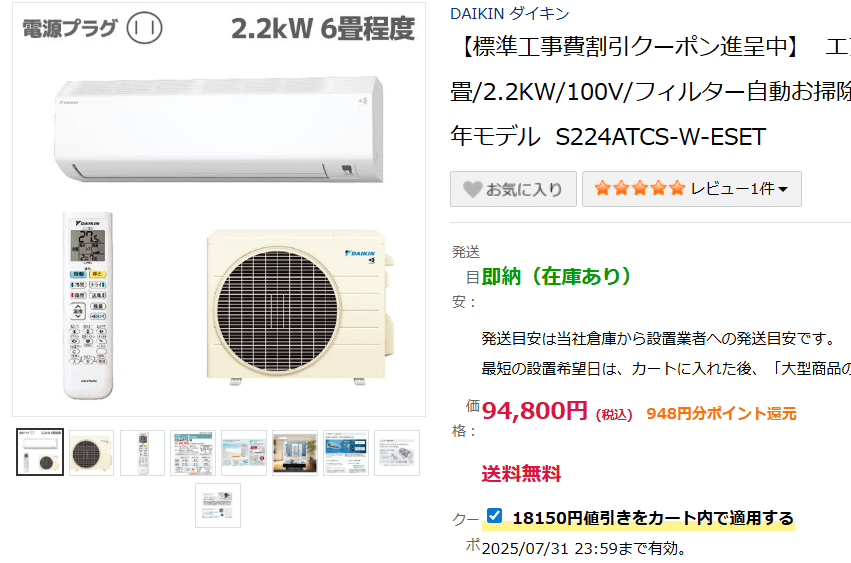Select the fifth thumbnail with airflow diagram

(x=244, y=453)
